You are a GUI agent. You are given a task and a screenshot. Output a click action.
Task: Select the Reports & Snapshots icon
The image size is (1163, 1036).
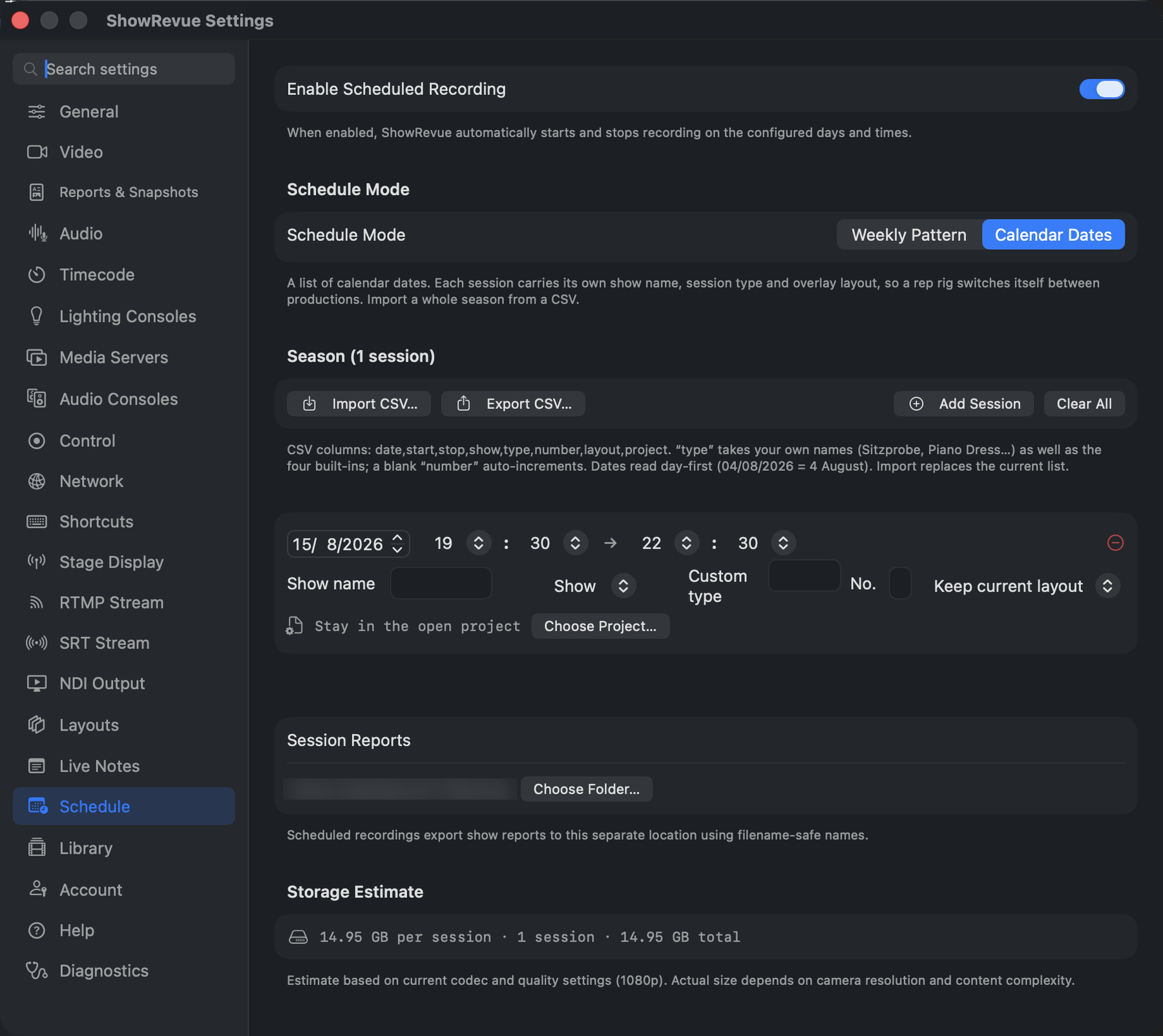pos(37,192)
